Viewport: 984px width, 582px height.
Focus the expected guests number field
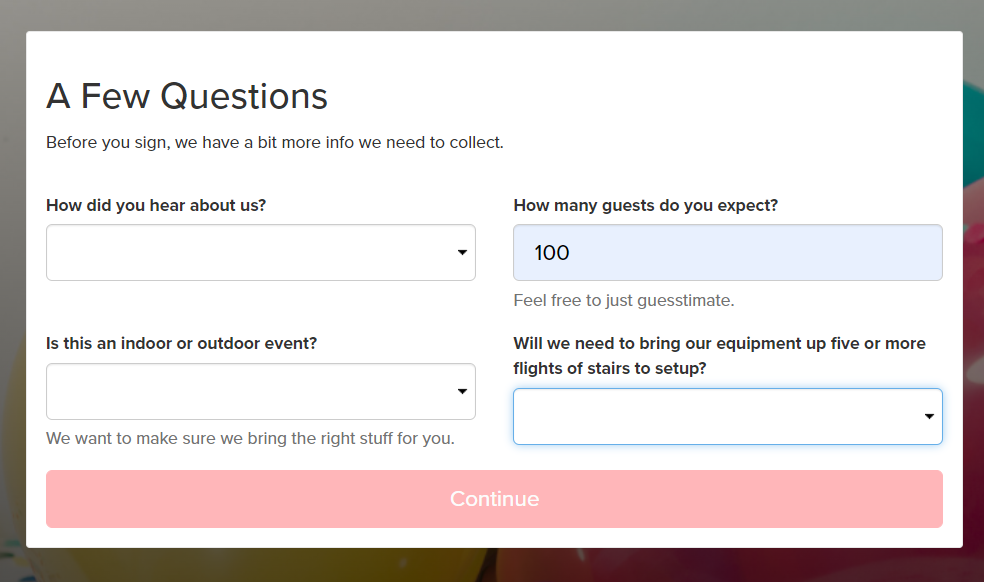pos(728,252)
